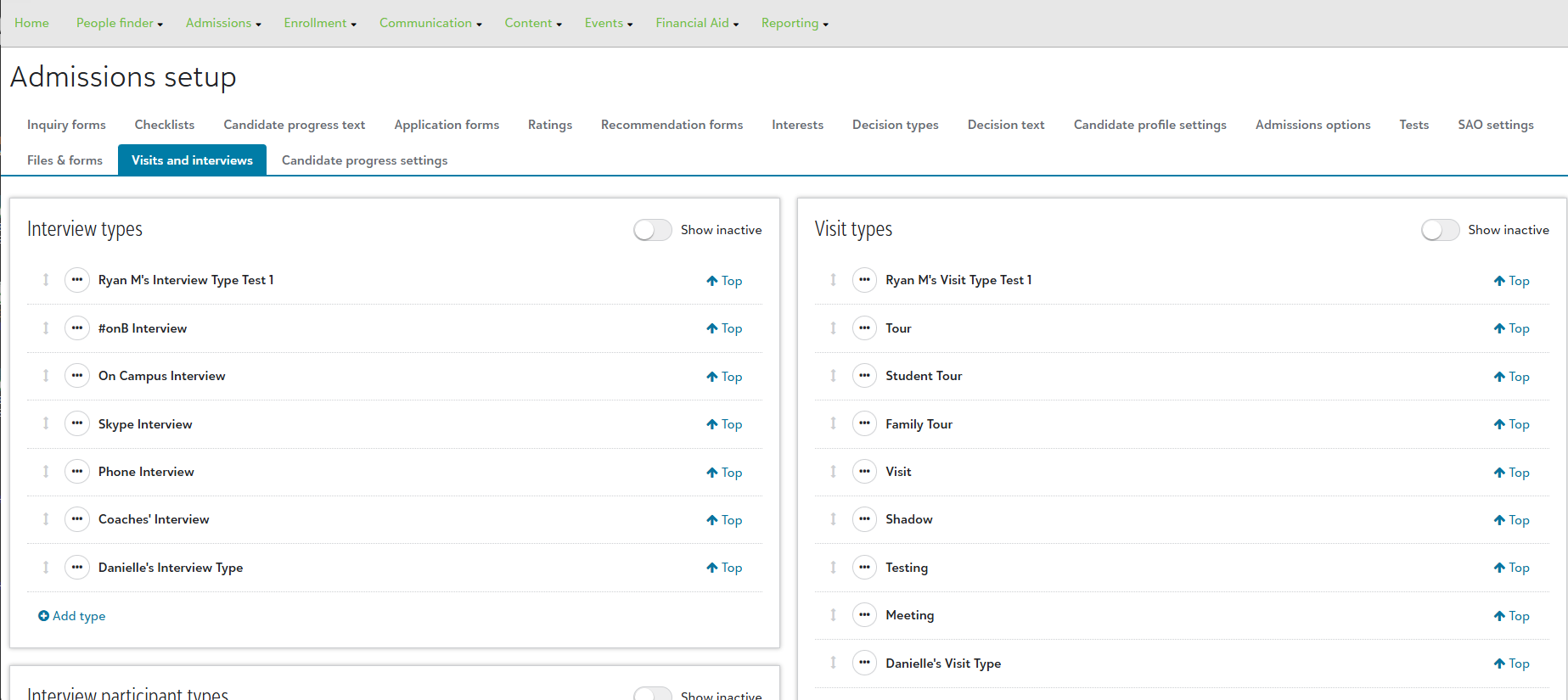
Task: Open the Candidate profile settings tab
Action: coord(1149,125)
